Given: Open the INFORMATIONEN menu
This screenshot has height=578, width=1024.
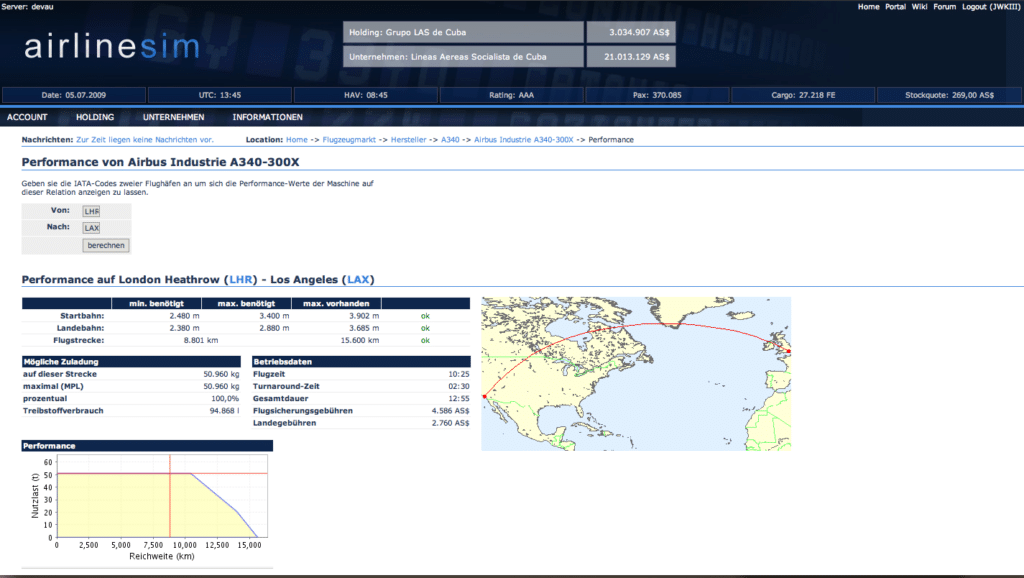Looking at the screenshot, I should 269,117.
